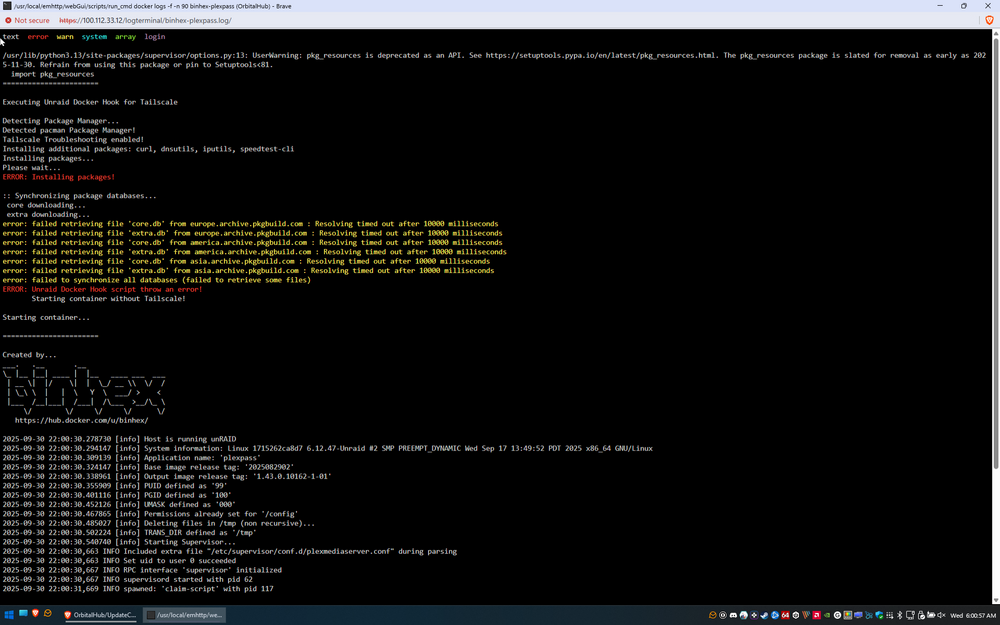The height and width of the screenshot is (625, 1000).
Task: Click the "UMASK defined as '000'" line
Action: (119, 504)
